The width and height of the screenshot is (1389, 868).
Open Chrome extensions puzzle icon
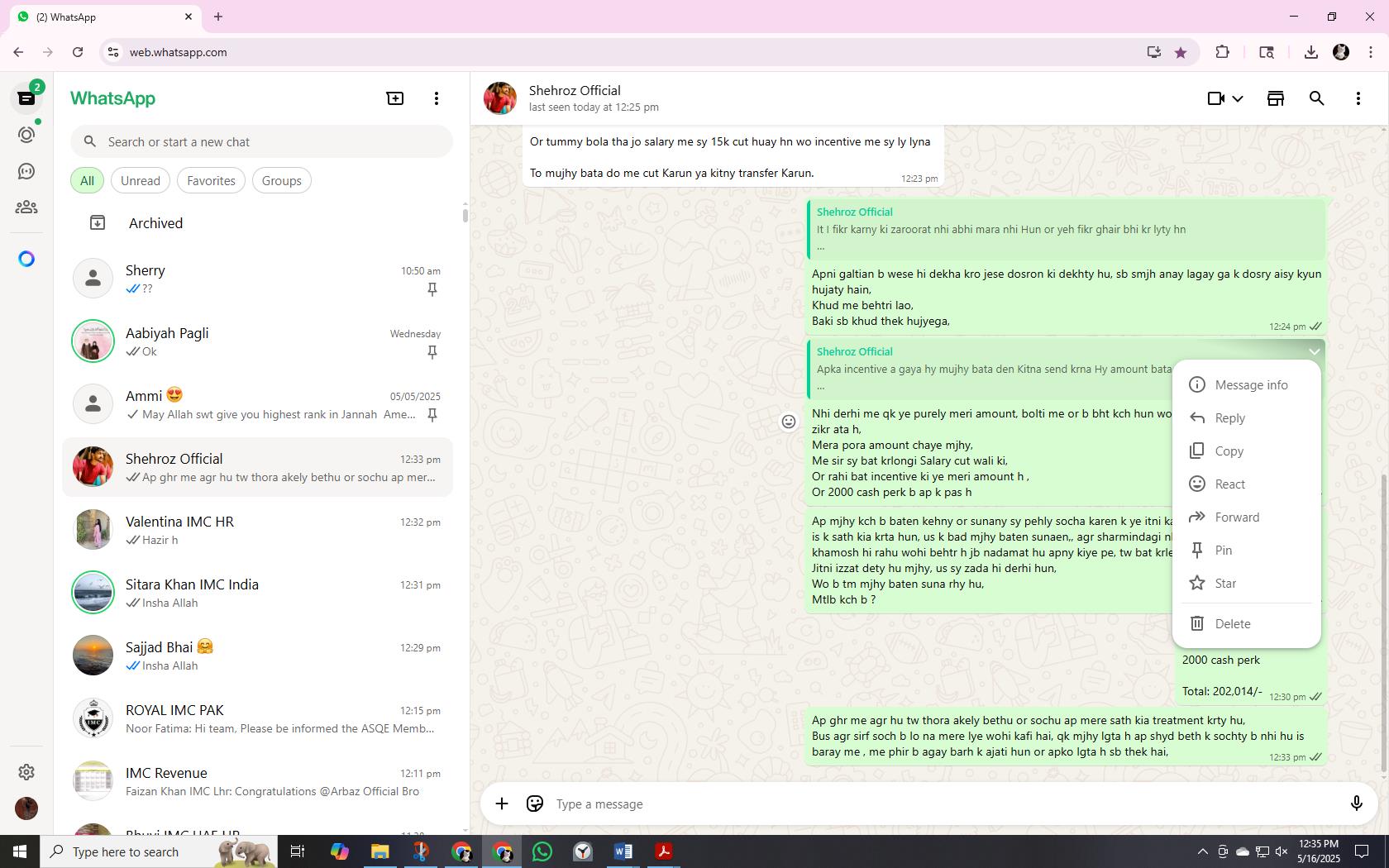(x=1223, y=52)
